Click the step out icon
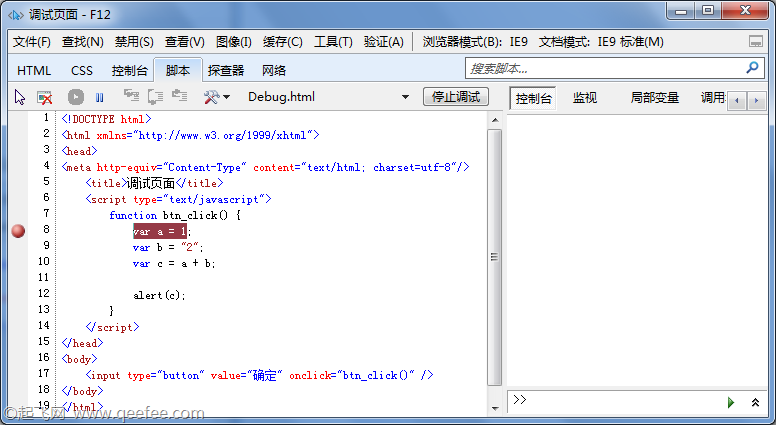776x425 pixels. (179, 96)
